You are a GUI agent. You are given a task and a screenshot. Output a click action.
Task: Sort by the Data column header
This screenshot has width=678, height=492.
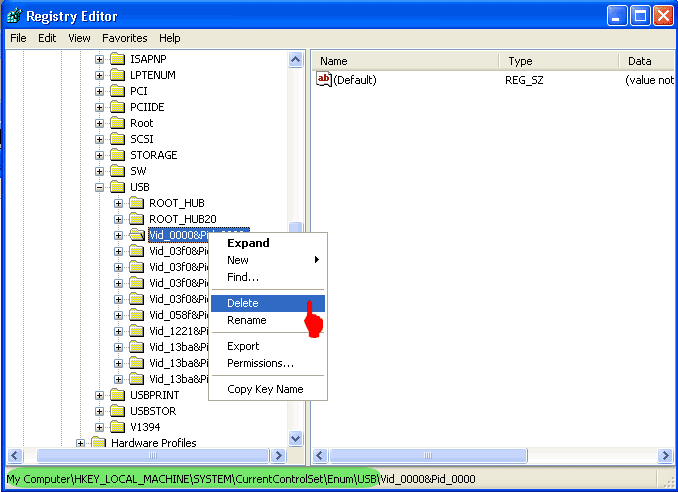pyautogui.click(x=647, y=61)
